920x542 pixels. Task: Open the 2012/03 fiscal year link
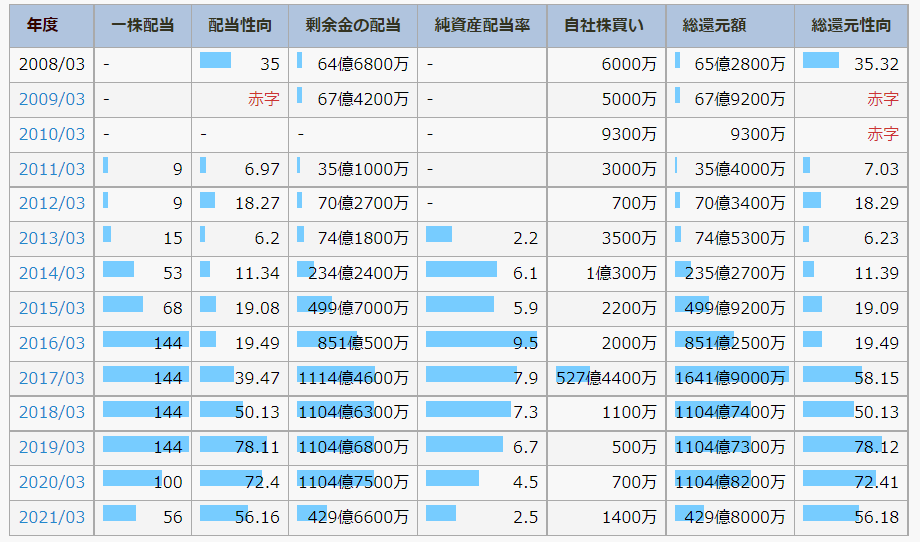[x=52, y=204]
